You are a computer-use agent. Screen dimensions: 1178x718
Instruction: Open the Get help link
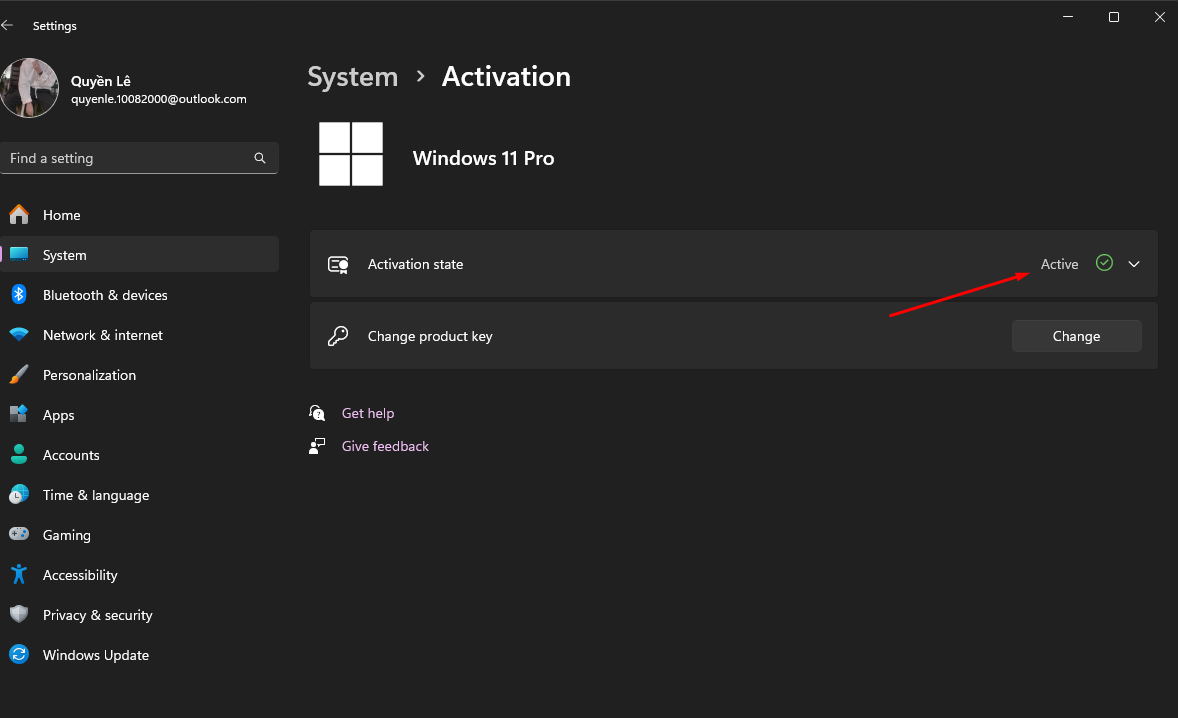[x=368, y=413]
